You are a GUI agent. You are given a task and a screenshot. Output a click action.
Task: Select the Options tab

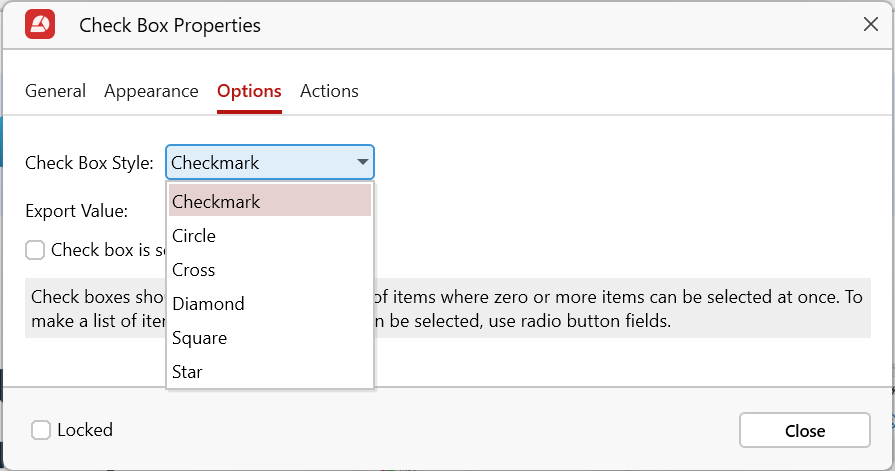point(249,91)
